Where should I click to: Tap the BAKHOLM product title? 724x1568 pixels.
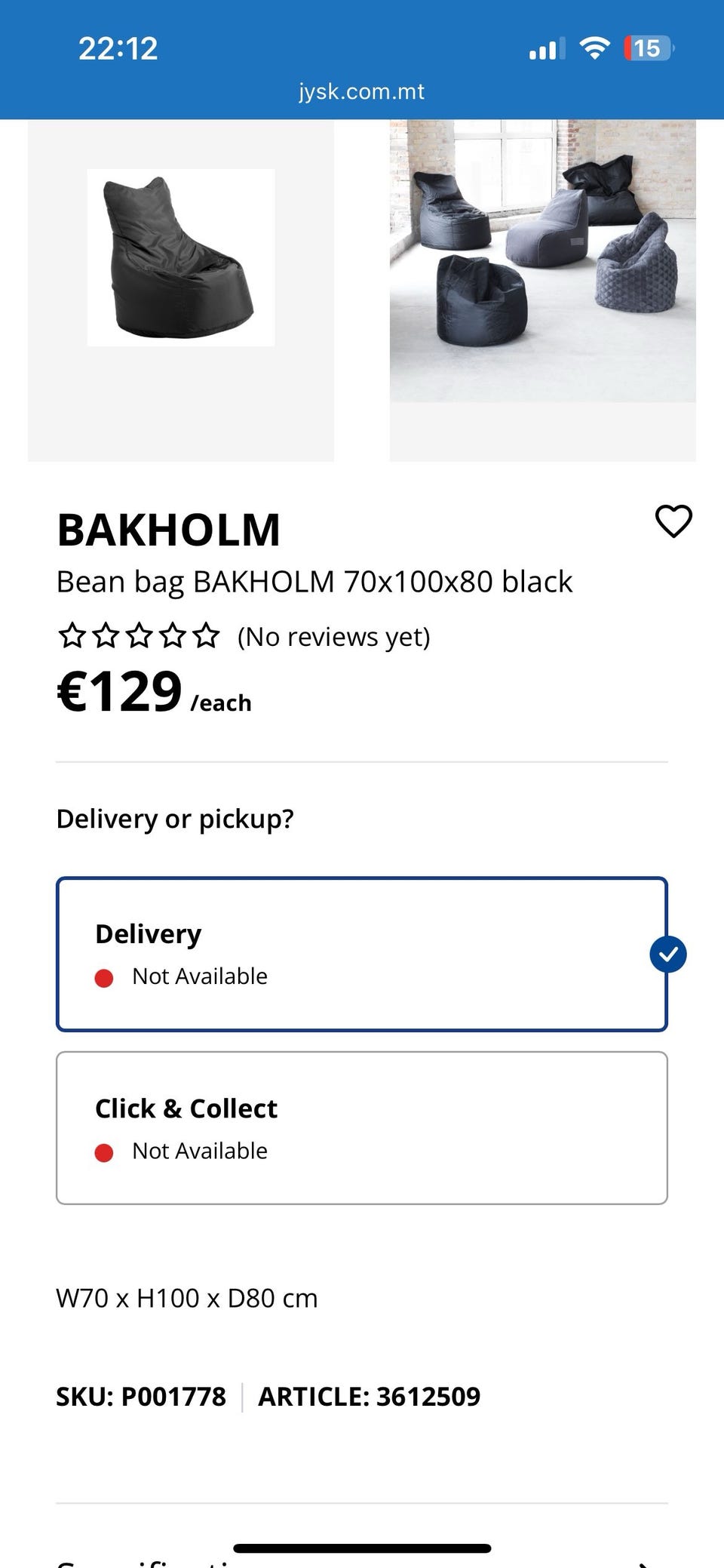(x=169, y=530)
